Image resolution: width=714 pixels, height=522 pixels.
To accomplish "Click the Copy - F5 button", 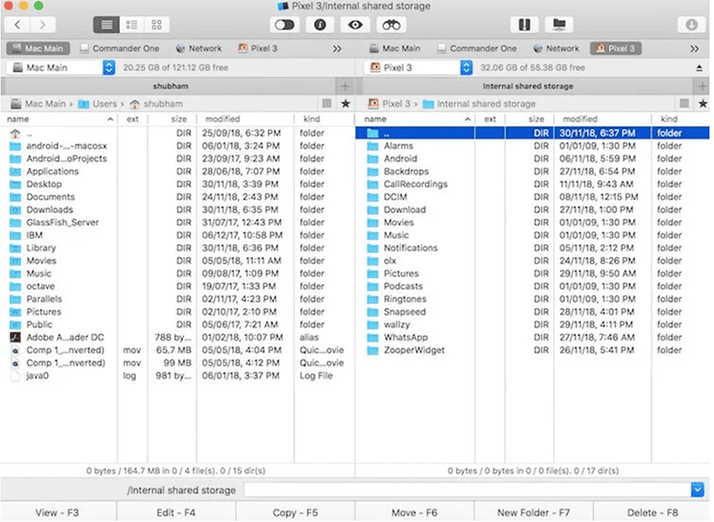I will pyautogui.click(x=297, y=512).
